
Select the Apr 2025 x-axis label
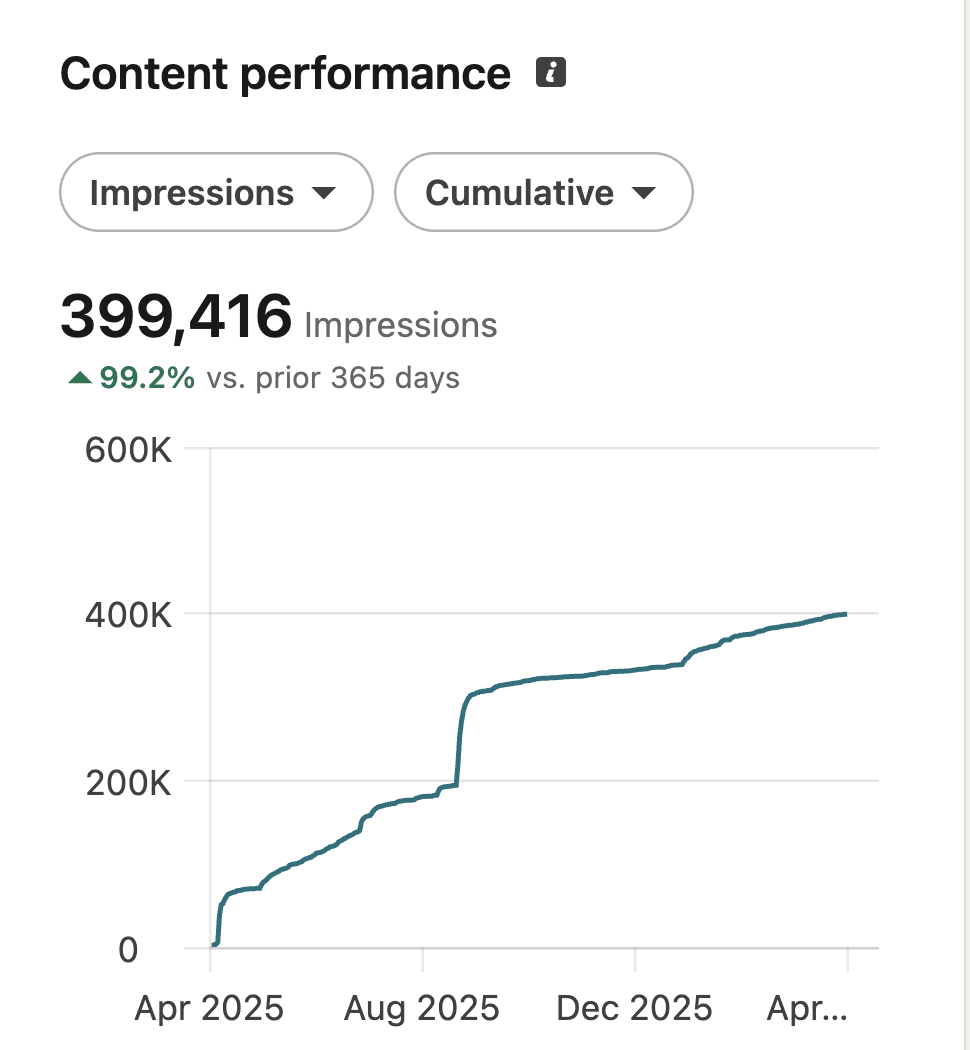(x=209, y=1008)
